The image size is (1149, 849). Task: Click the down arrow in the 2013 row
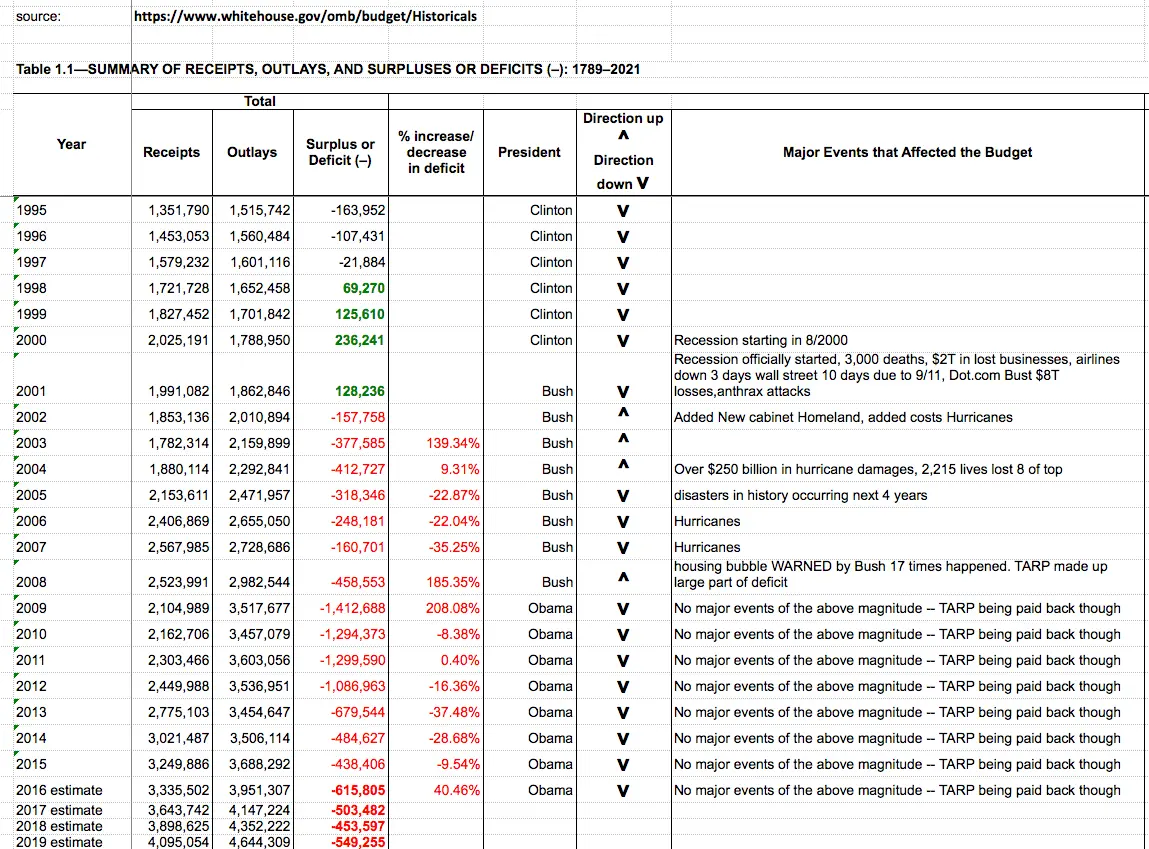(x=622, y=713)
